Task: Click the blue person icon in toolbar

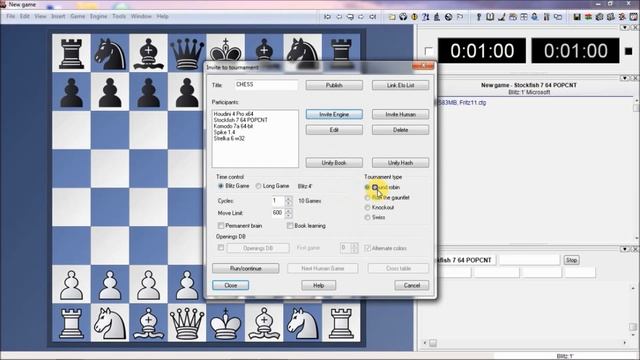Action: [x=535, y=17]
